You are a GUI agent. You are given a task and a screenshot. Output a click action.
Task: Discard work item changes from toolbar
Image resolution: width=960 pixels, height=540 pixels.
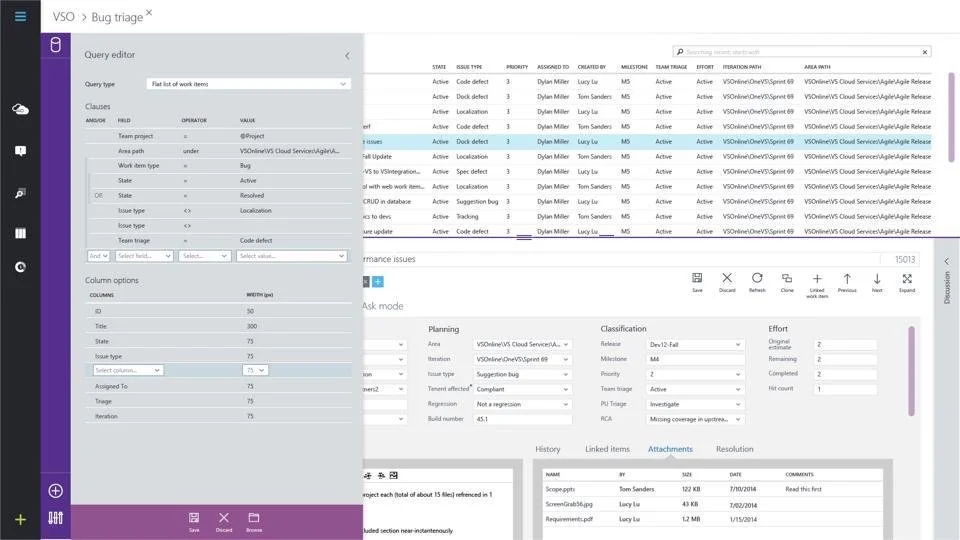point(727,282)
